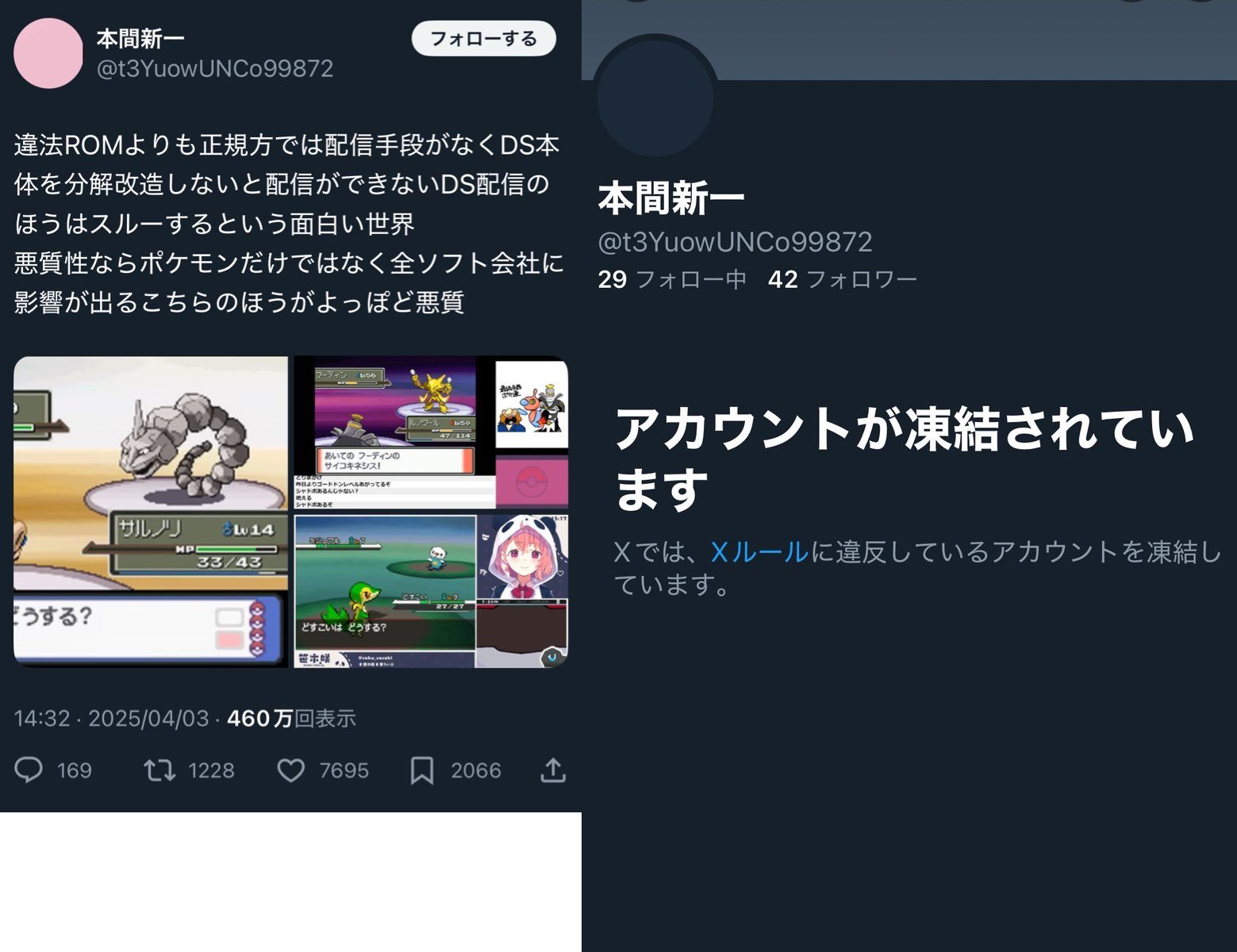Open the Snivy versus Oshawott battle thumbnail
Image resolution: width=1237 pixels, height=952 pixels.
385,592
